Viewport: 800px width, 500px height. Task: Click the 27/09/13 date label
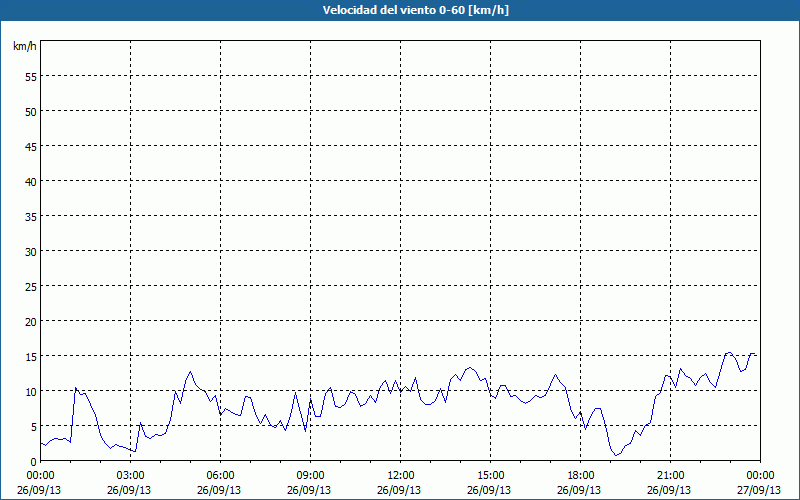[759, 490]
